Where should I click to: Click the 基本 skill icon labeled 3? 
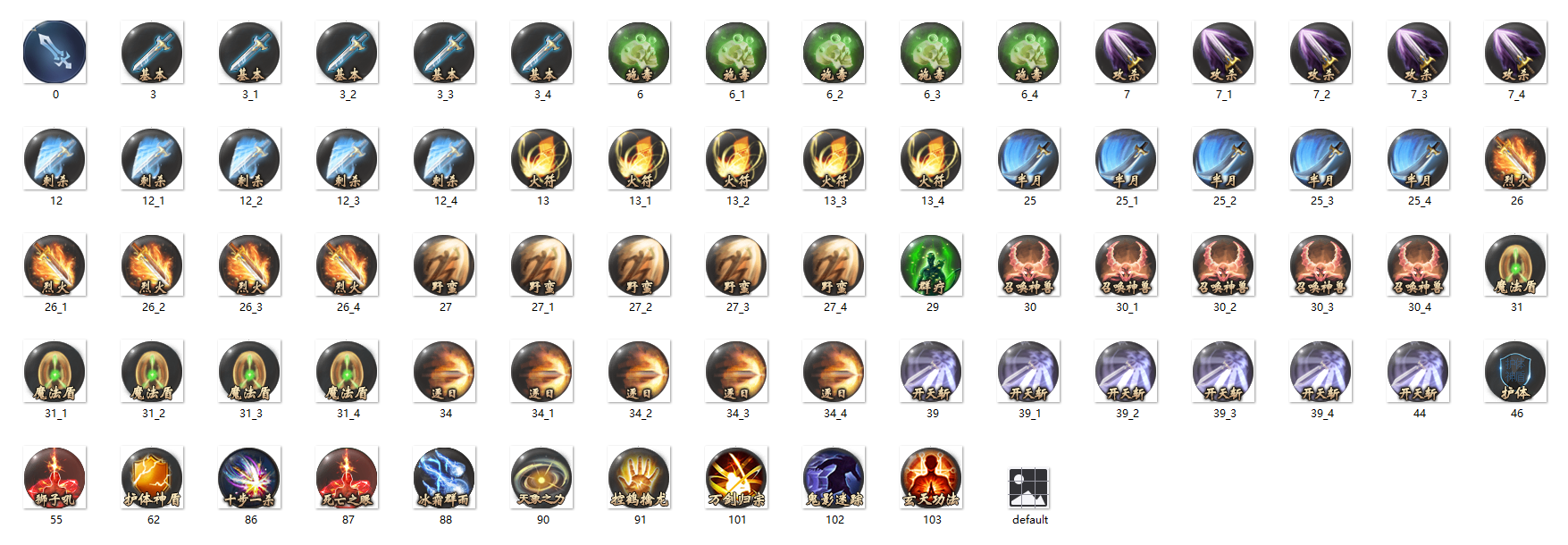tap(153, 53)
